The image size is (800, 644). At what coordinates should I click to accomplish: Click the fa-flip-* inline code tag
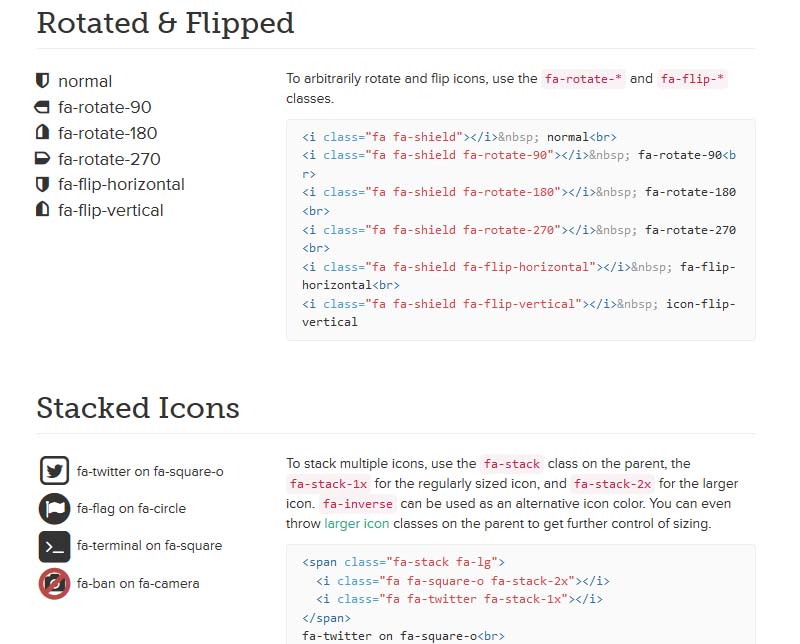click(692, 79)
